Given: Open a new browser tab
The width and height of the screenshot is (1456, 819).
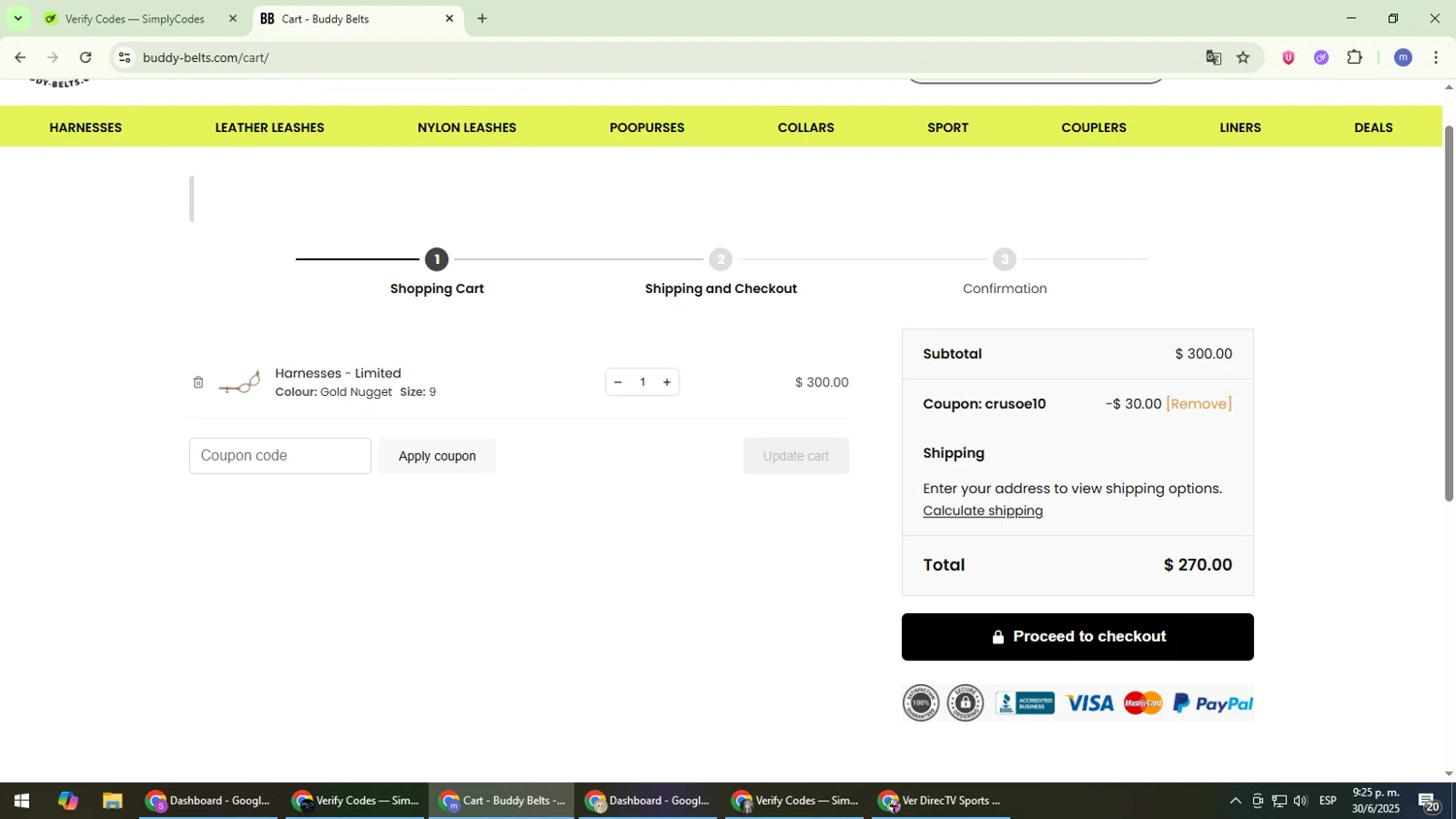Looking at the screenshot, I should pos(482,19).
